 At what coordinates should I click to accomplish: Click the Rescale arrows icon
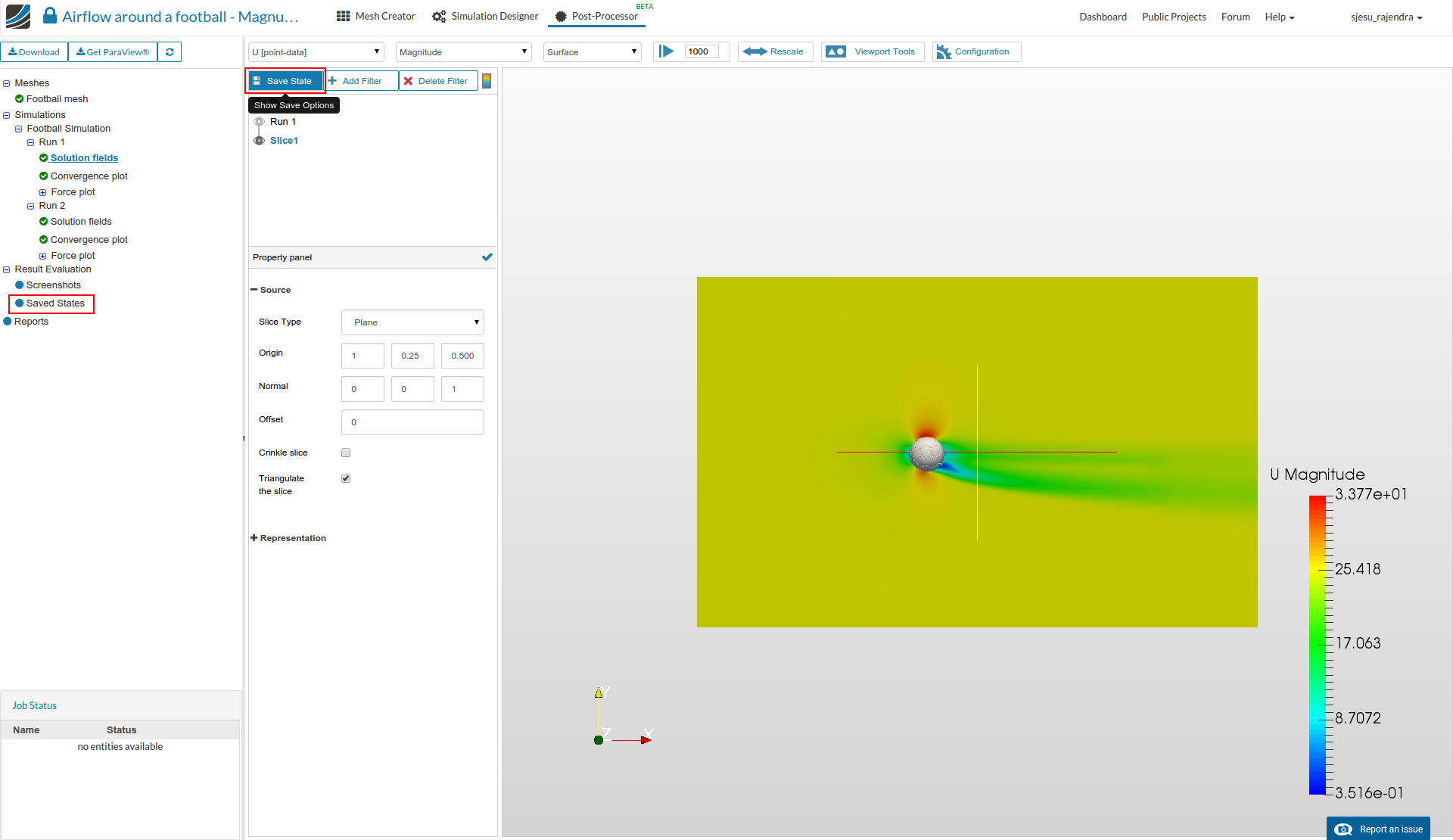pos(755,51)
